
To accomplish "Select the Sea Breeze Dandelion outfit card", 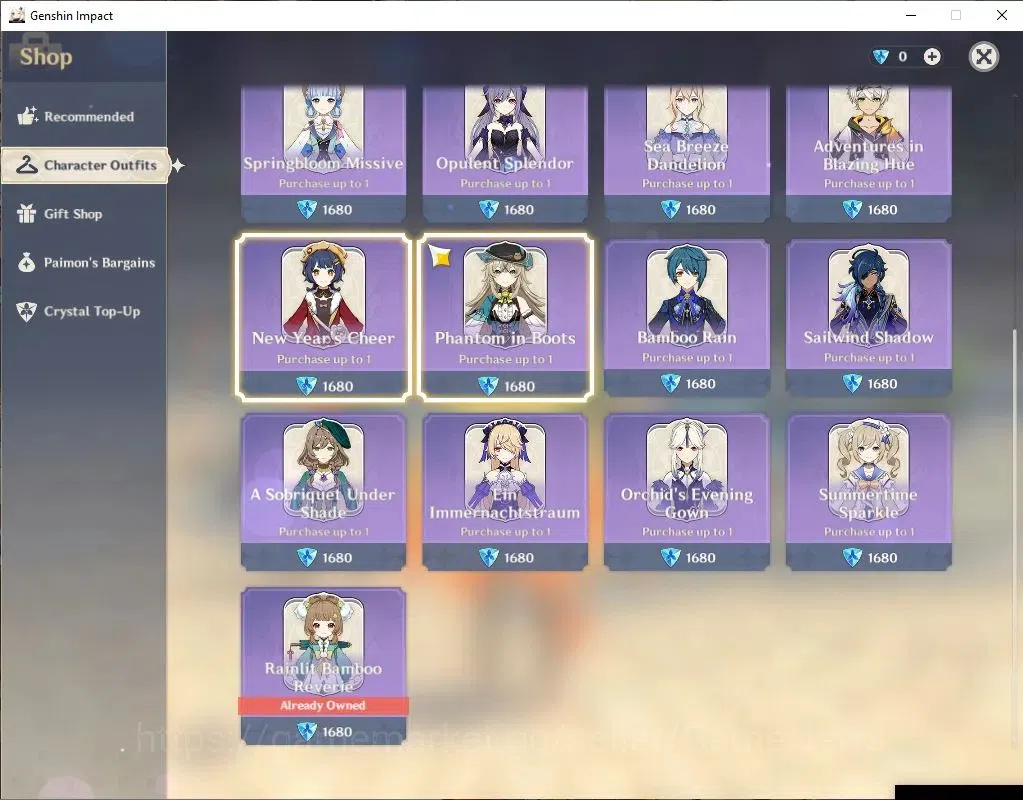I will [686, 154].
